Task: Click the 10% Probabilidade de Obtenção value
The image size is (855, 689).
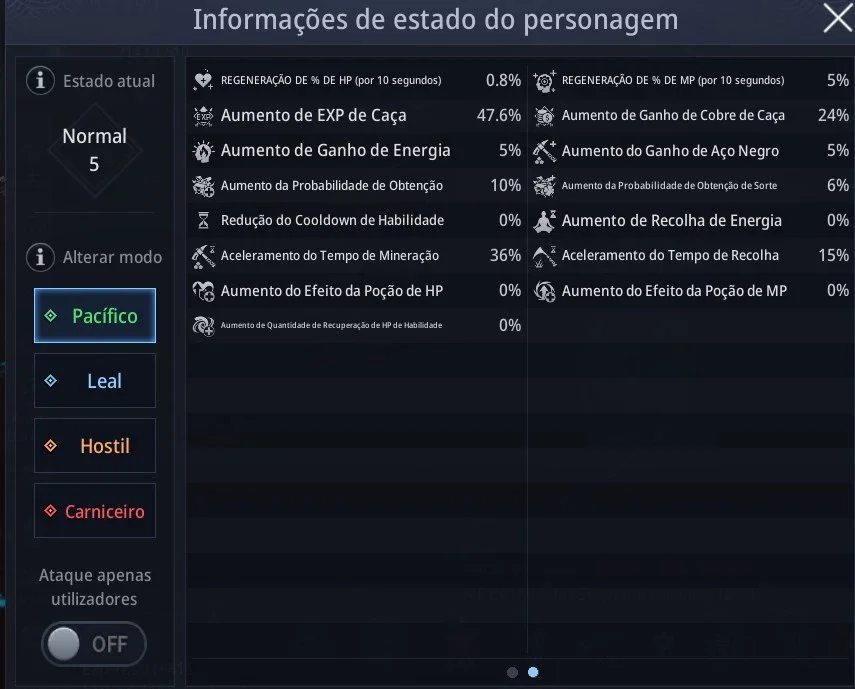Action: click(505, 185)
